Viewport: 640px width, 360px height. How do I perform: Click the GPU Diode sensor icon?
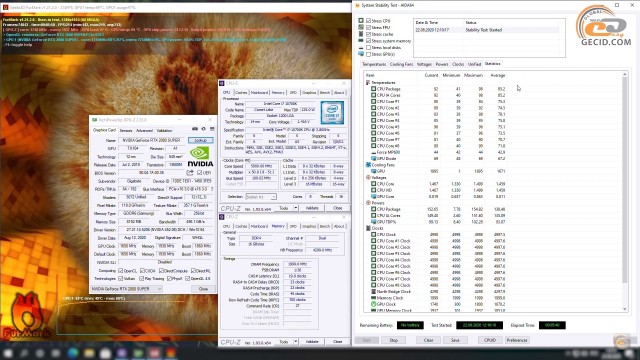click(x=373, y=158)
